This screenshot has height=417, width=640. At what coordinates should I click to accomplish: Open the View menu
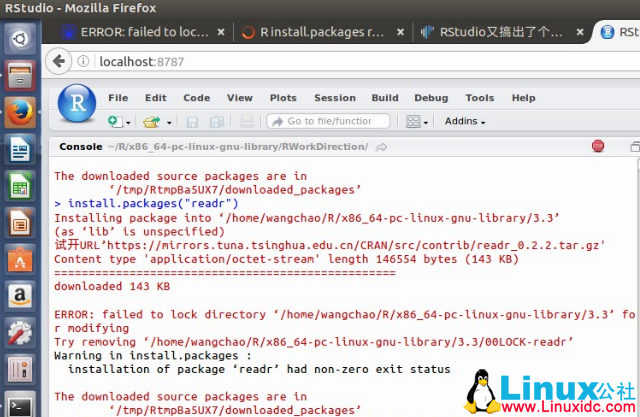(x=240, y=98)
